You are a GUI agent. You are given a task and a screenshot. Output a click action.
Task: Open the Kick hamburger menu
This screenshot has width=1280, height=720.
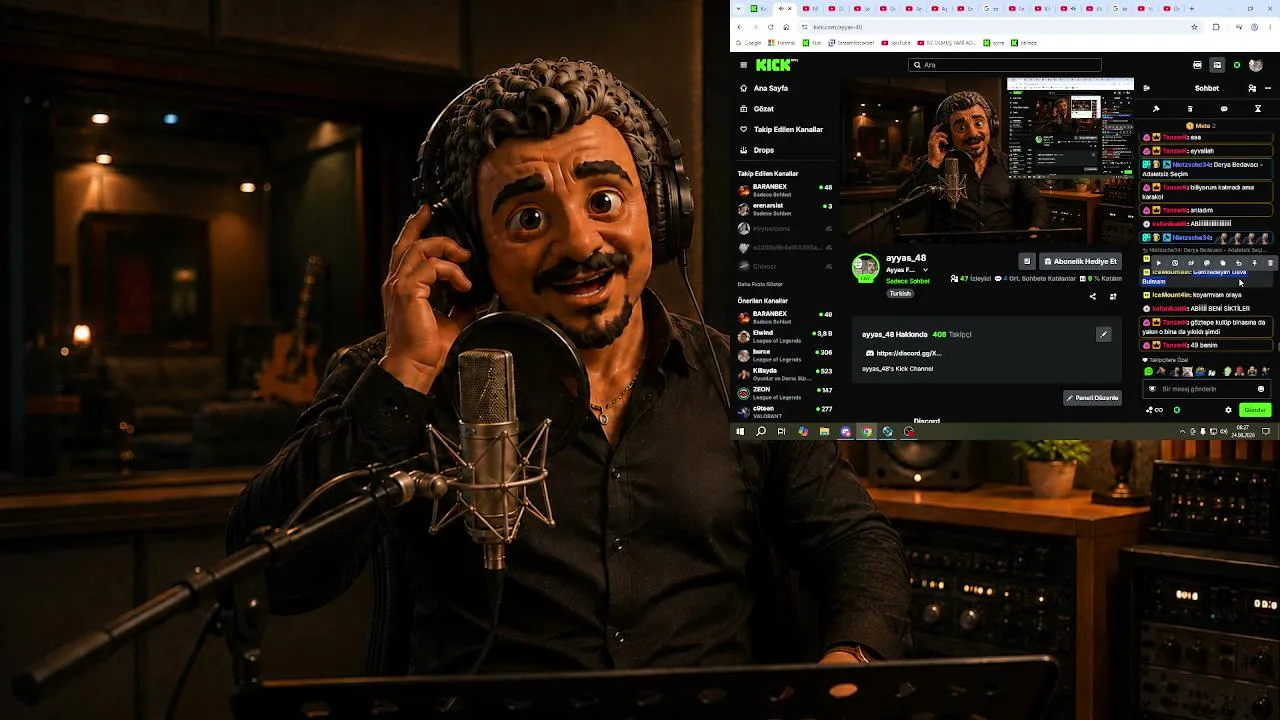pos(743,65)
